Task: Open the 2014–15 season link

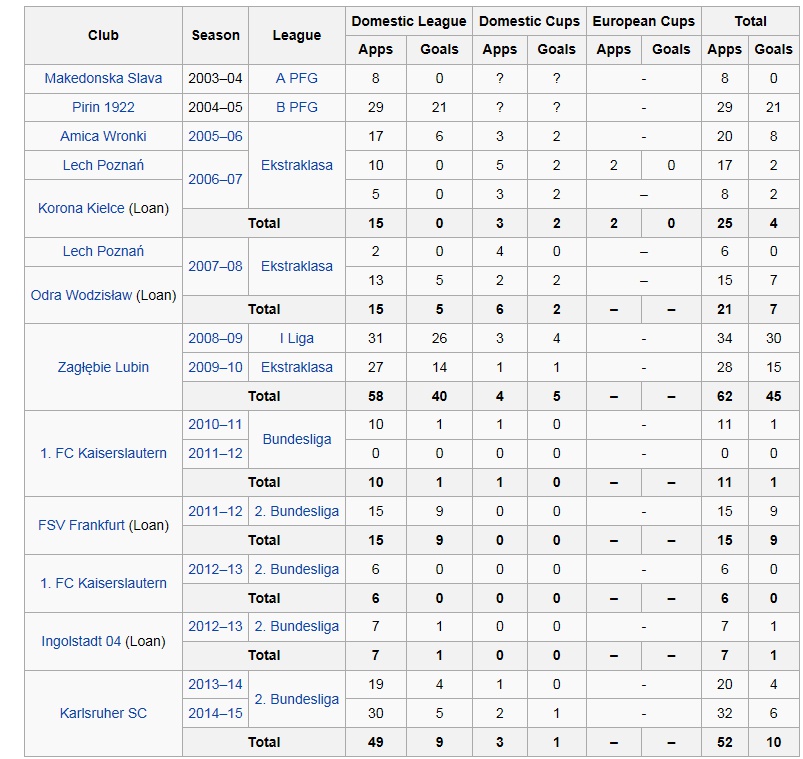Action: tap(215, 713)
